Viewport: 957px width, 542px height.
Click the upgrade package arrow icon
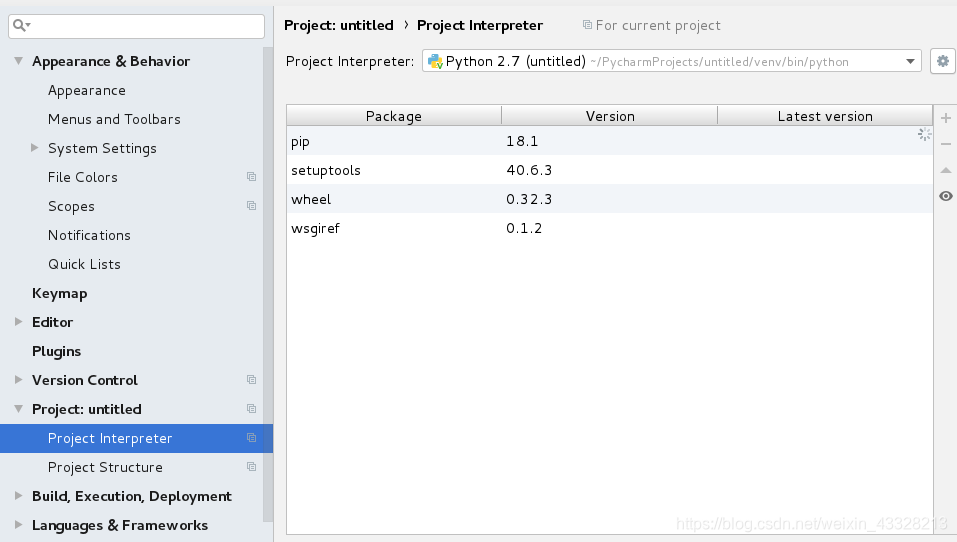[945, 170]
